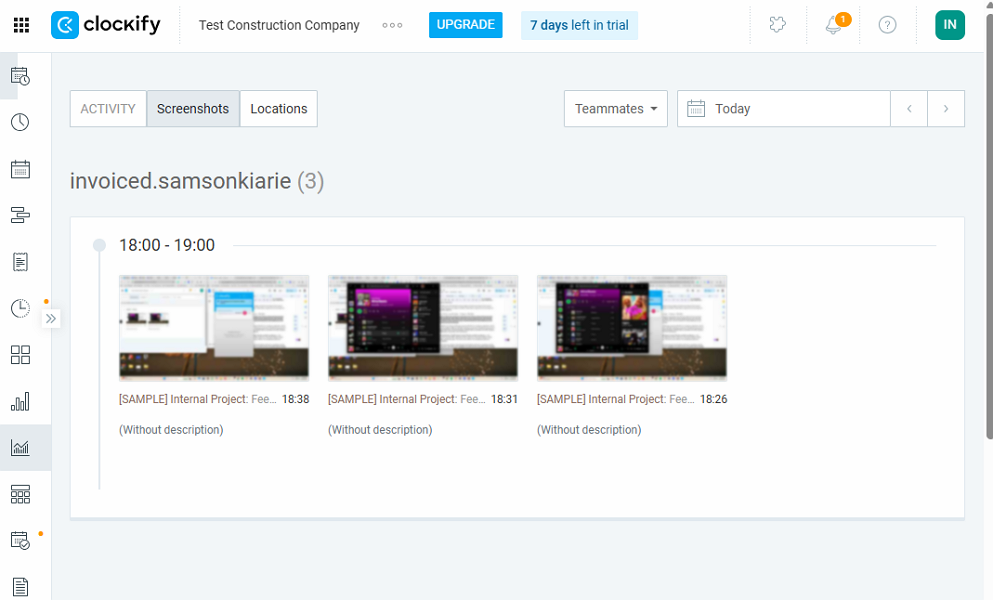Screen dimensions: 993x600
Task: Open the Today date picker
Action: (x=730, y=108)
